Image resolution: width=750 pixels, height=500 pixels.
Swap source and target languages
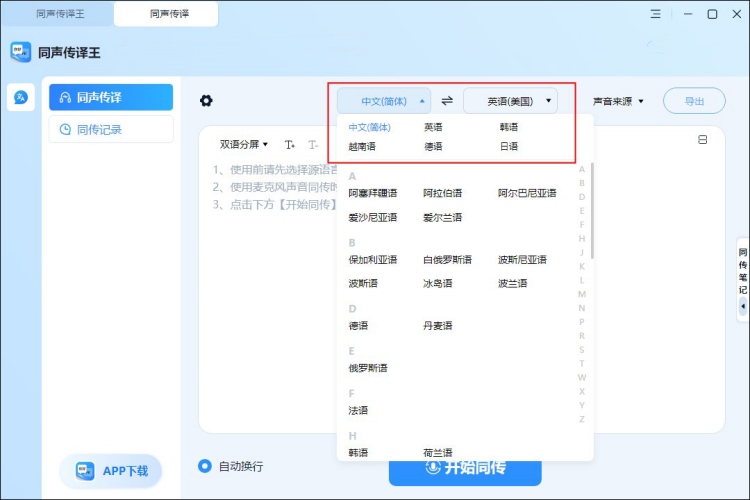[447, 101]
